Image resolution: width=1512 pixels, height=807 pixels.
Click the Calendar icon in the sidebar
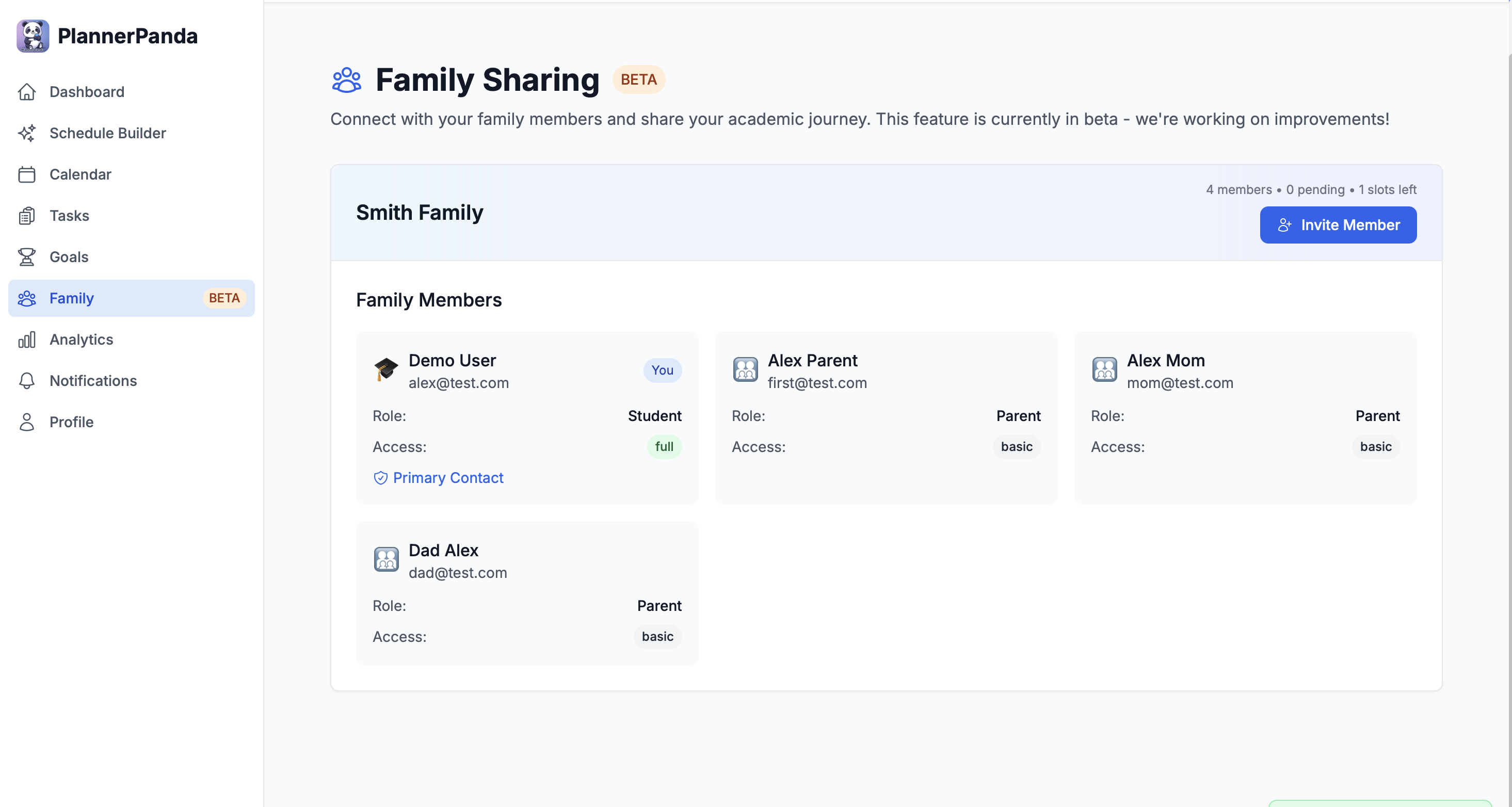[27, 174]
